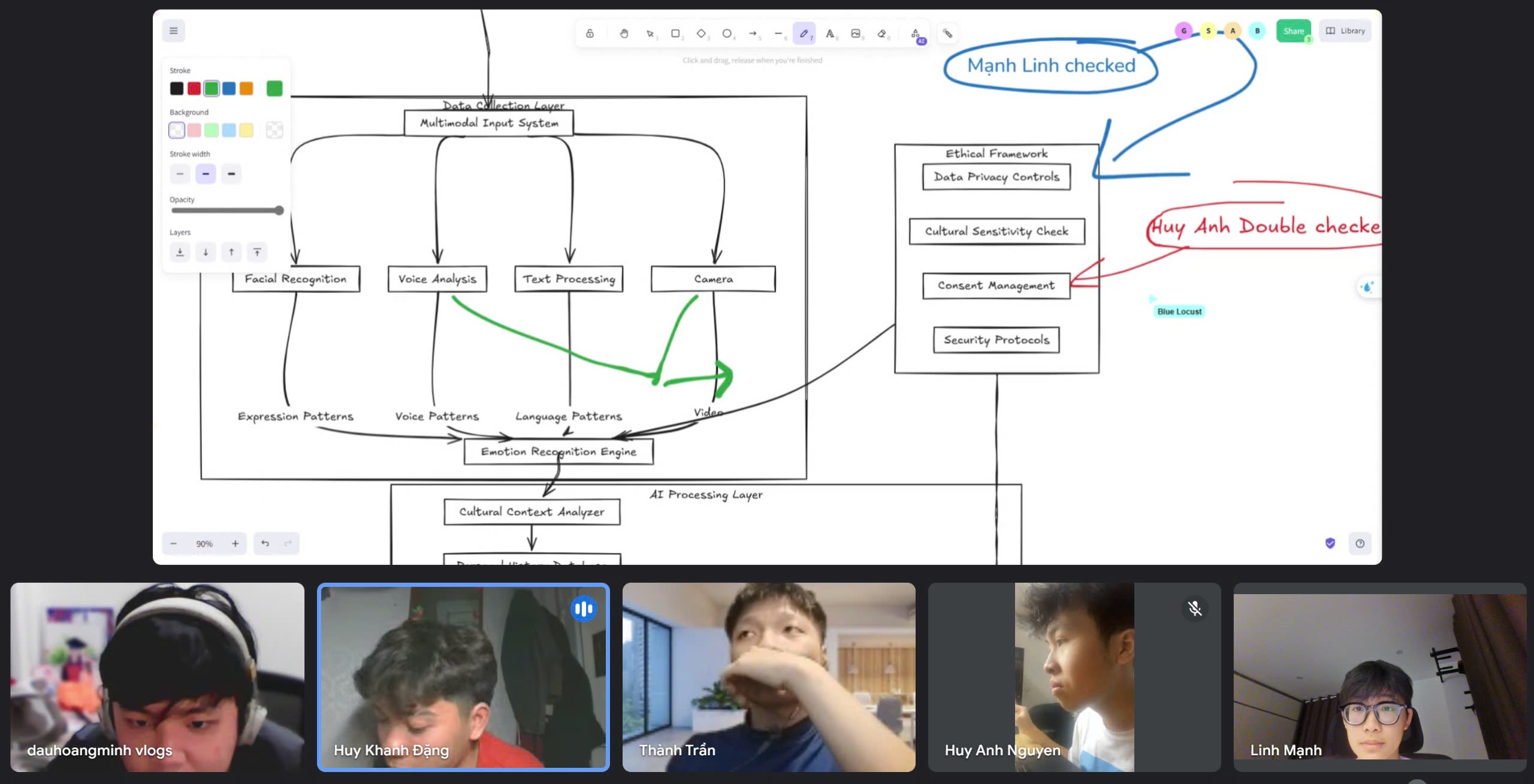Image resolution: width=1534 pixels, height=784 pixels.
Task: Open the Insert image tool
Action: click(856, 34)
